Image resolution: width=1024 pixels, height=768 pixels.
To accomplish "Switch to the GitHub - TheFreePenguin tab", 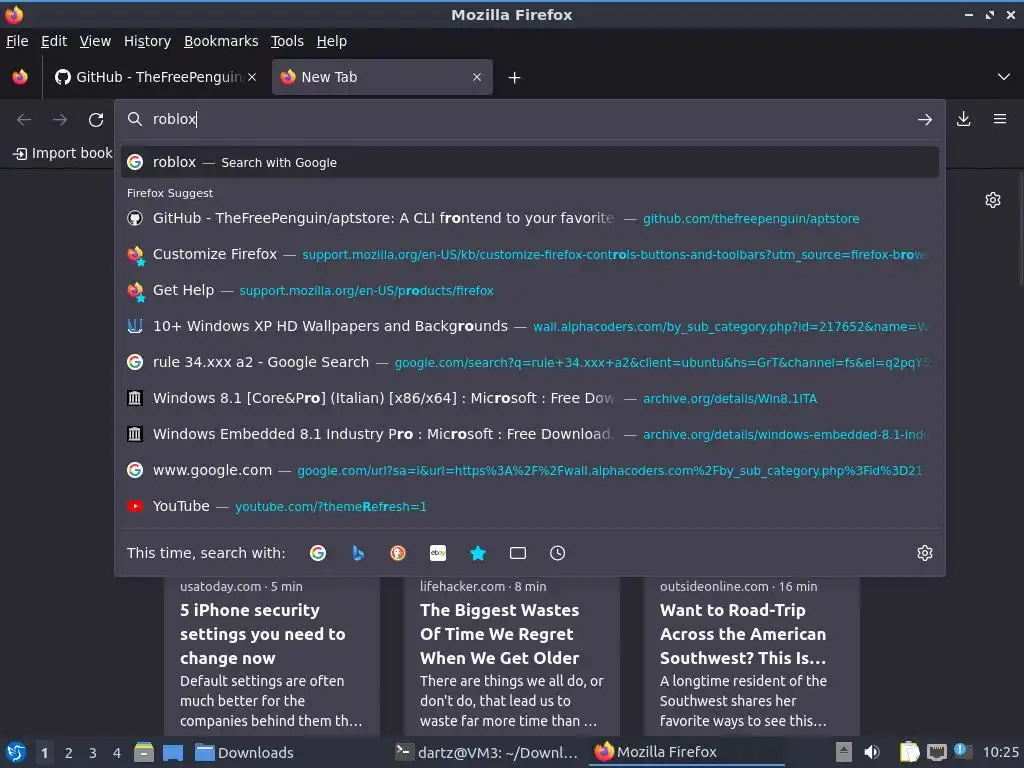I will click(155, 77).
